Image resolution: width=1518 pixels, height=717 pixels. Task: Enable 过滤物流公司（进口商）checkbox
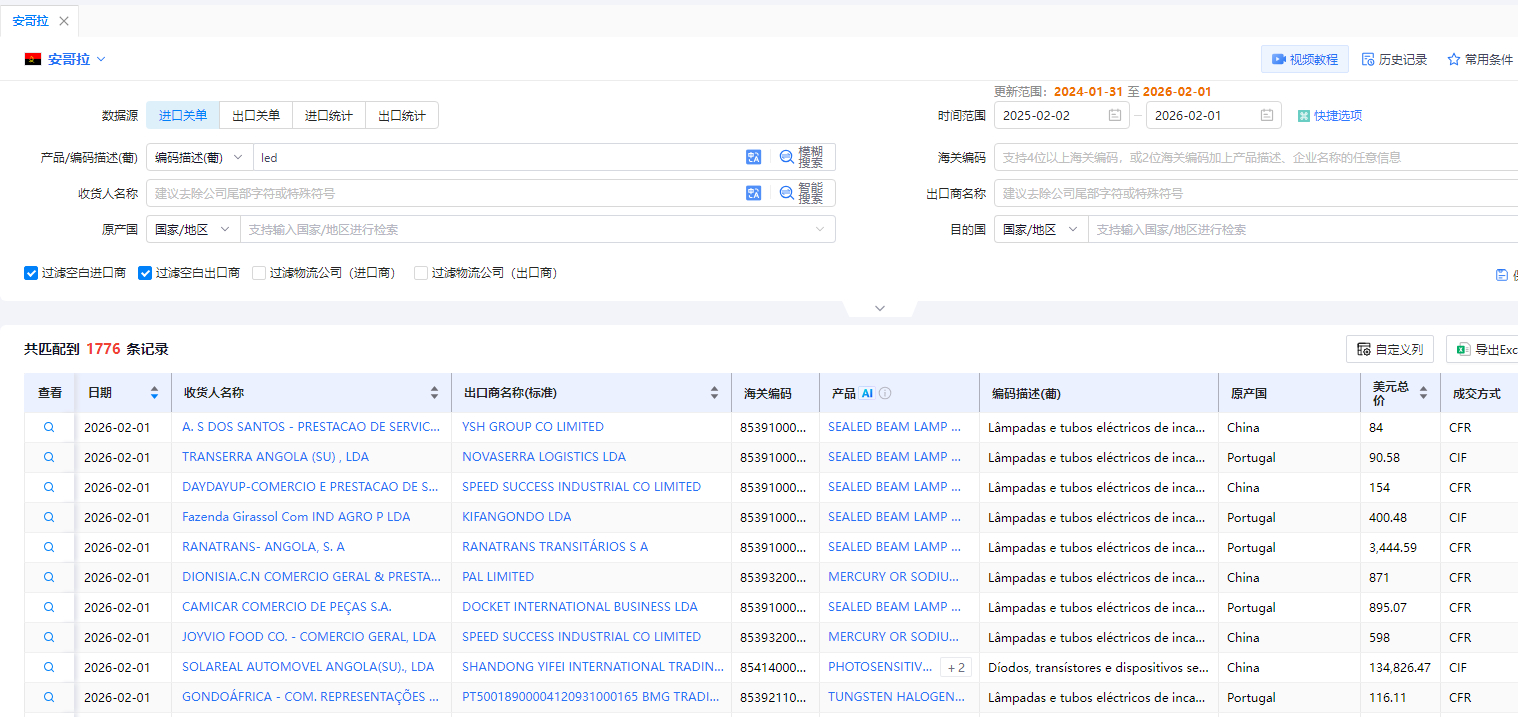[259, 272]
